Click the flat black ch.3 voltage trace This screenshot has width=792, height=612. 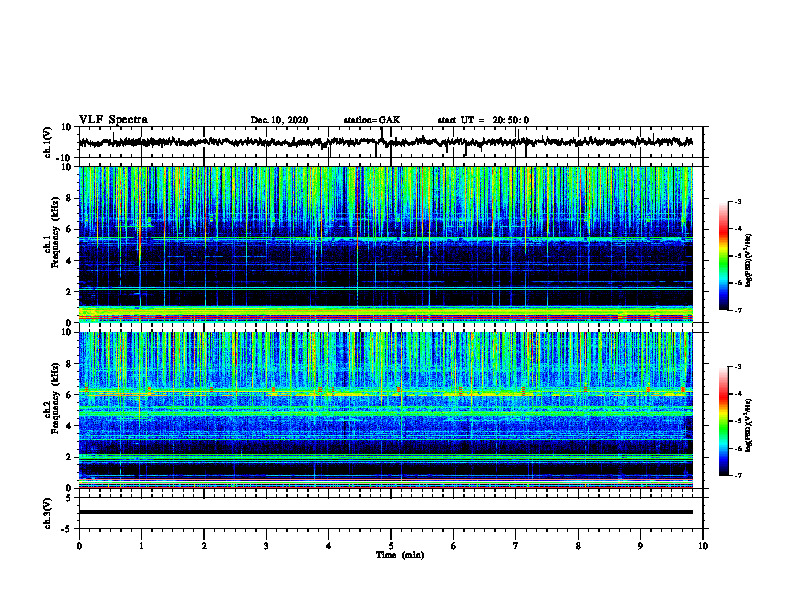(386, 512)
